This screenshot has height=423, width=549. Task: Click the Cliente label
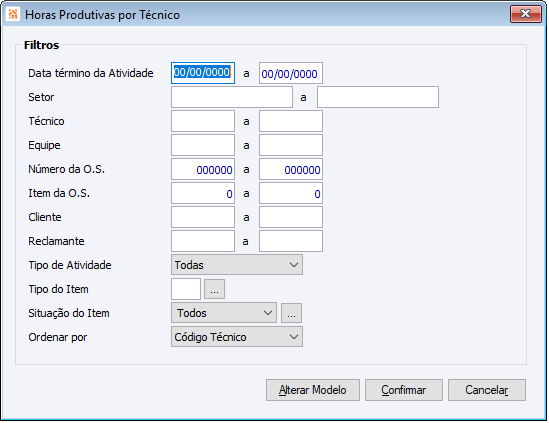[45, 217]
